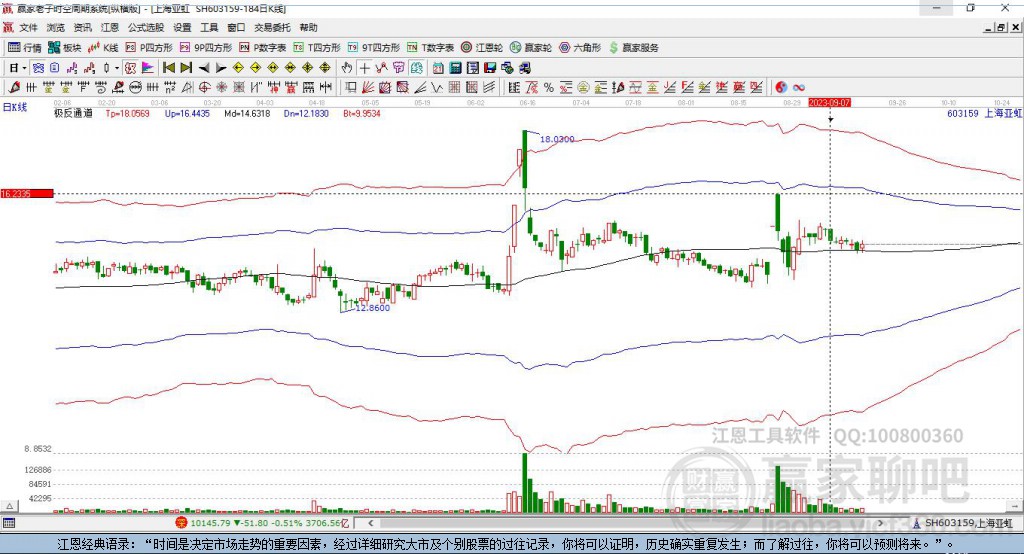Open the 工具 menu

tap(209, 27)
